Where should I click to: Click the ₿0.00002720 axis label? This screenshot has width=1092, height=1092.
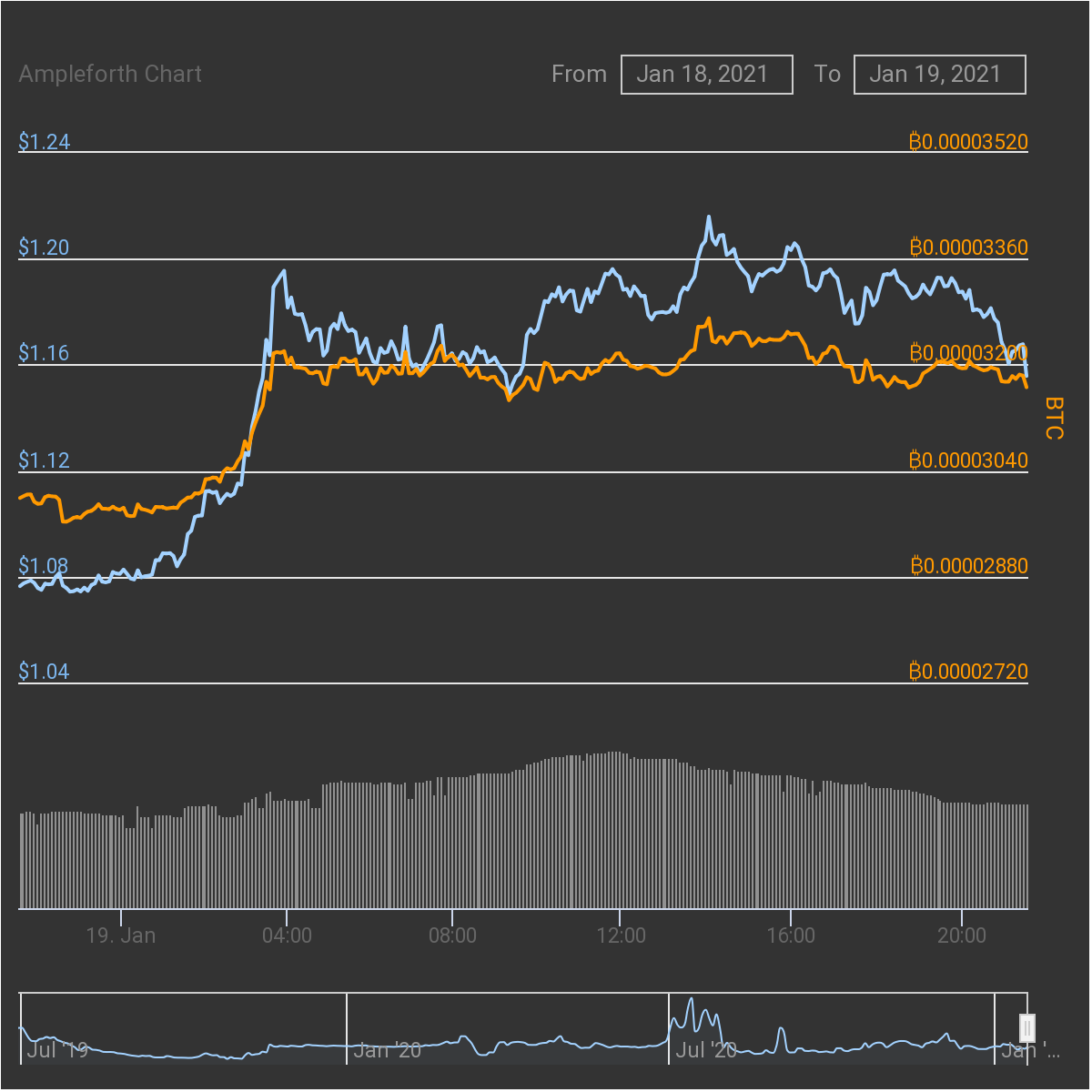(968, 672)
